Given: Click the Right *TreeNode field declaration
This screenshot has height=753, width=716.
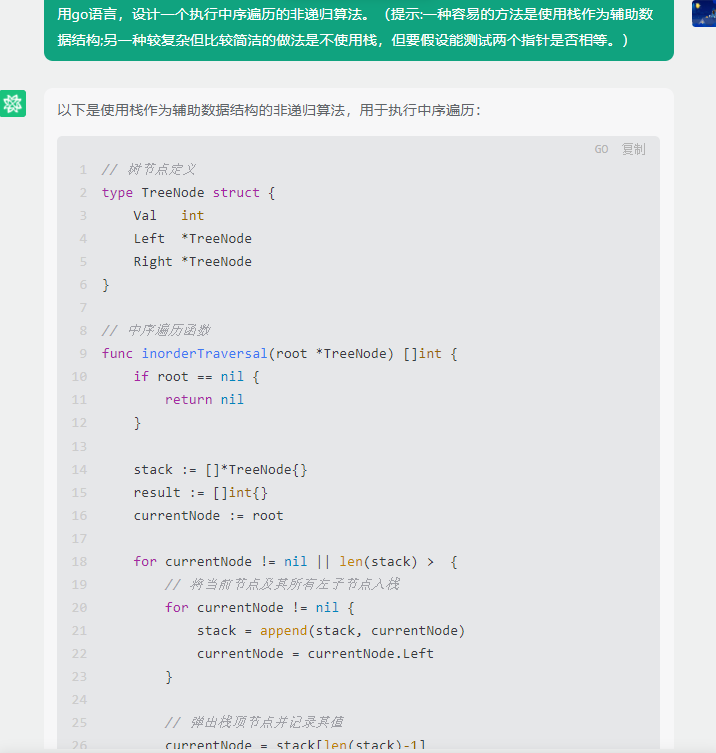Looking at the screenshot, I should 193,262.
